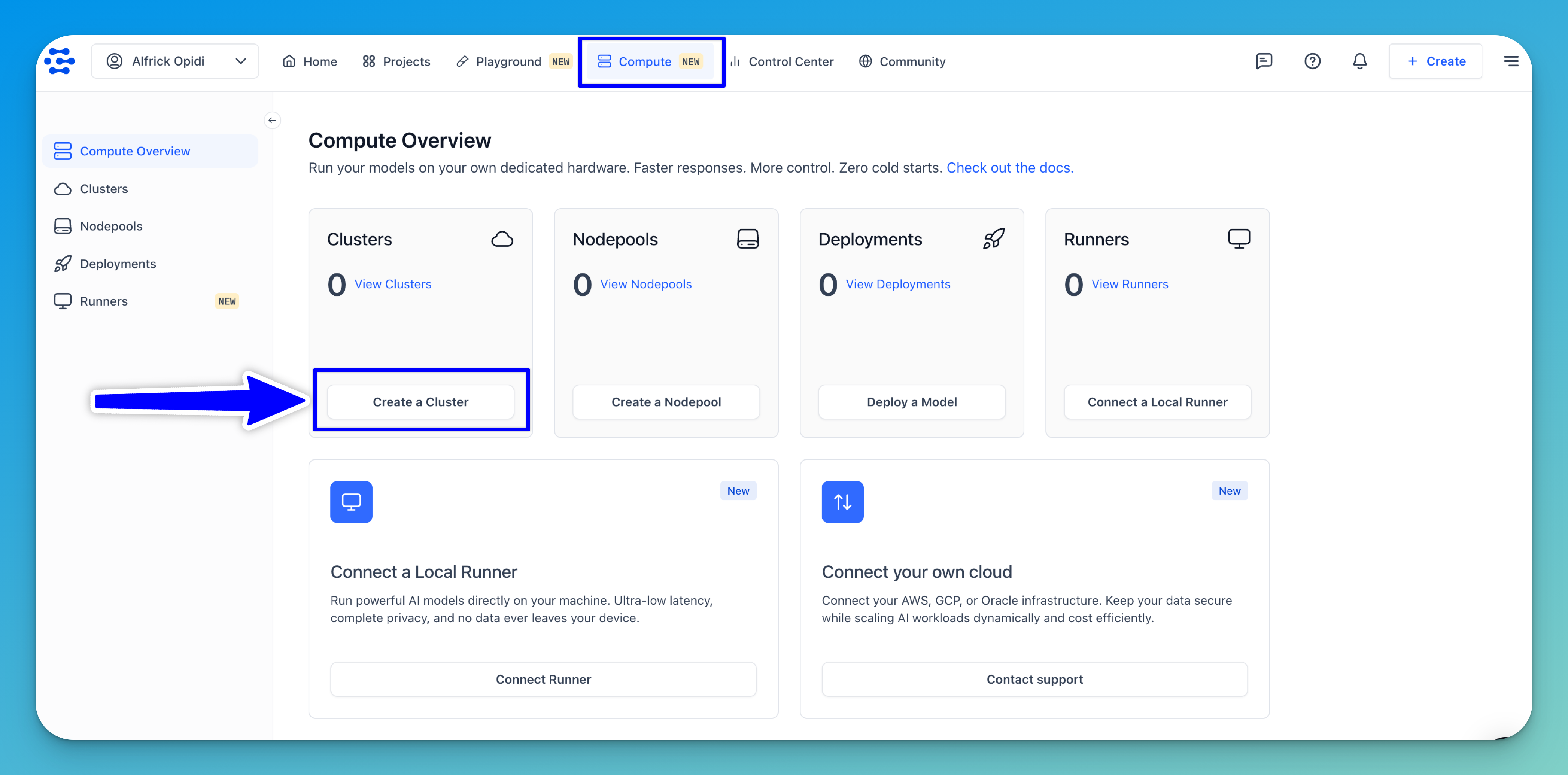
Task: Open the Control Center tab
Action: tap(781, 61)
